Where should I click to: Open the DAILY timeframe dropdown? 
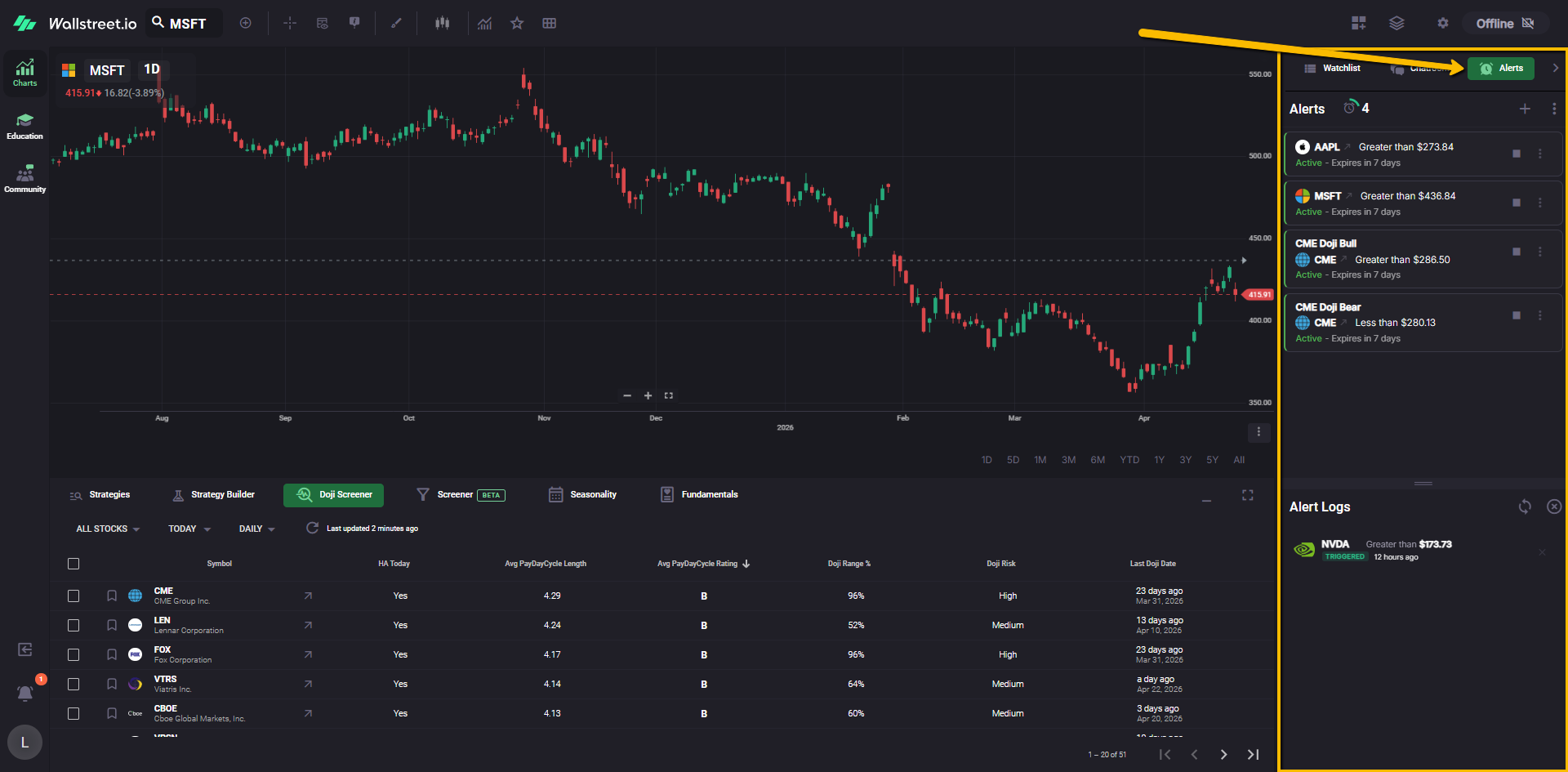256,529
